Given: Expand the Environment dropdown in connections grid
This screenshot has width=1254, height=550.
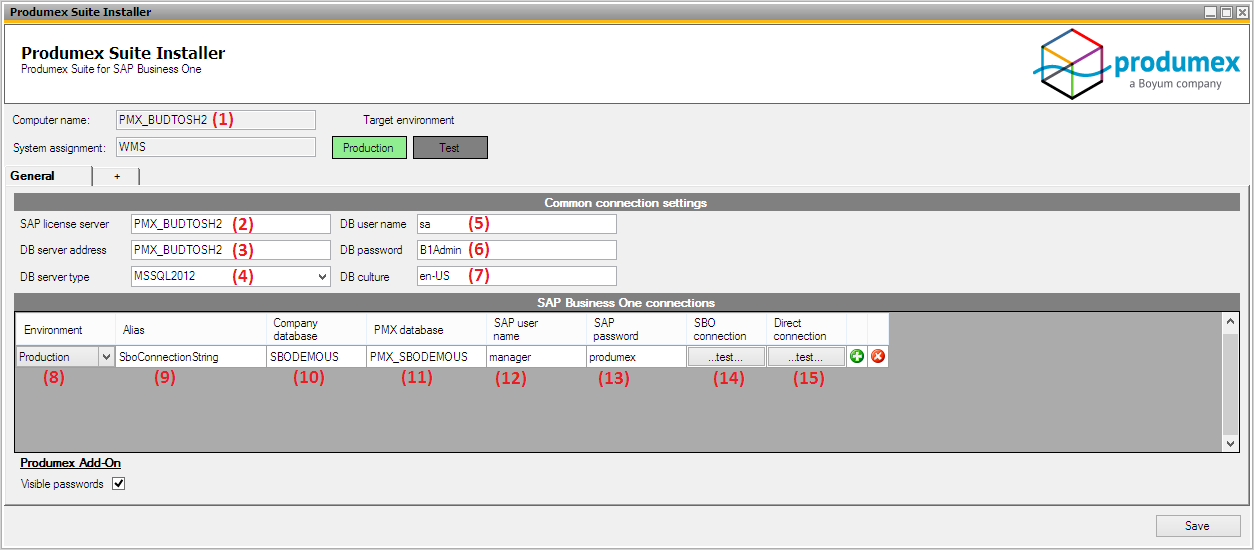Looking at the screenshot, I should tap(106, 357).
